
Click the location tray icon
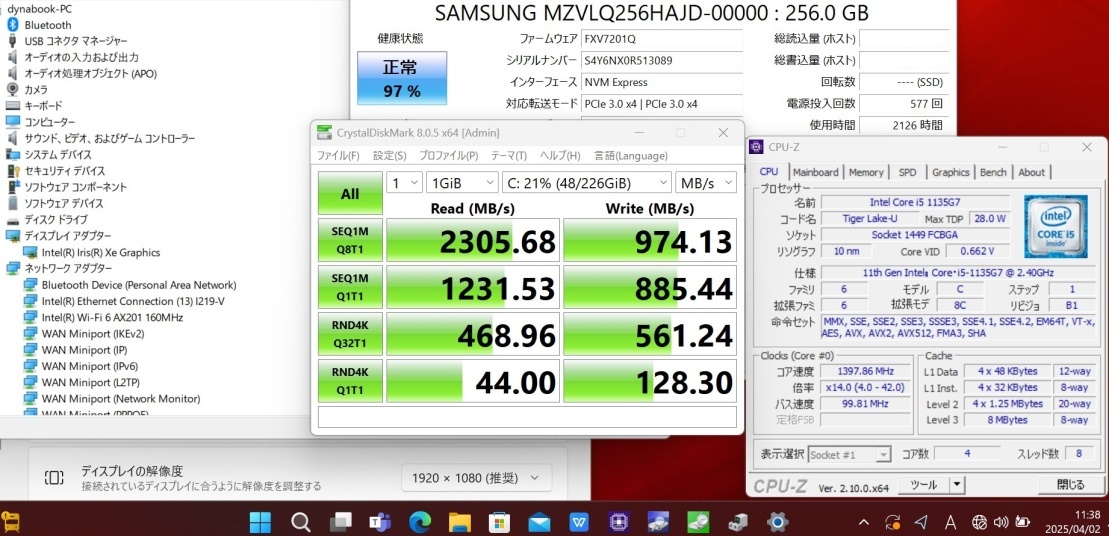click(x=920, y=523)
